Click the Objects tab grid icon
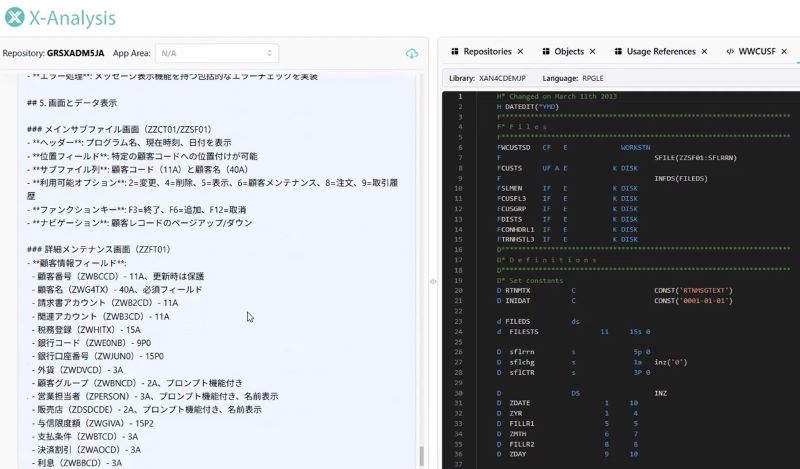Viewport: 800px width, 469px height. [x=546, y=52]
